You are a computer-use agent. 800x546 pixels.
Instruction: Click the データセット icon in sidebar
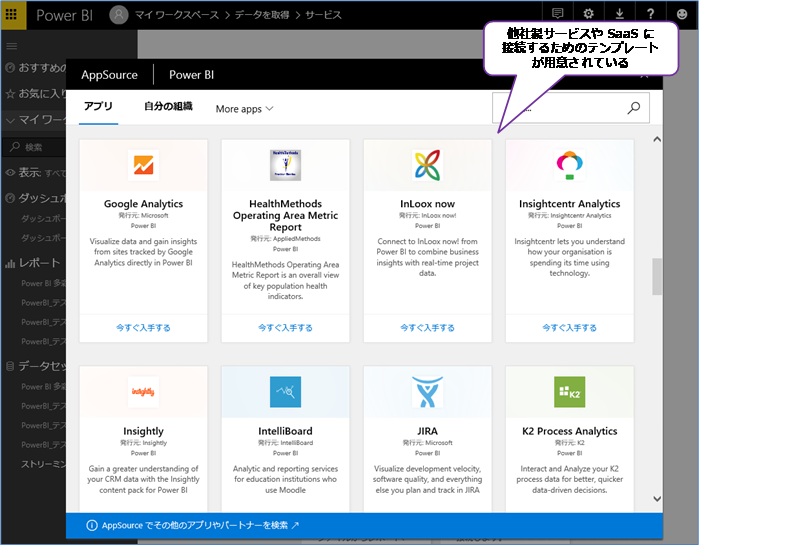[10, 366]
